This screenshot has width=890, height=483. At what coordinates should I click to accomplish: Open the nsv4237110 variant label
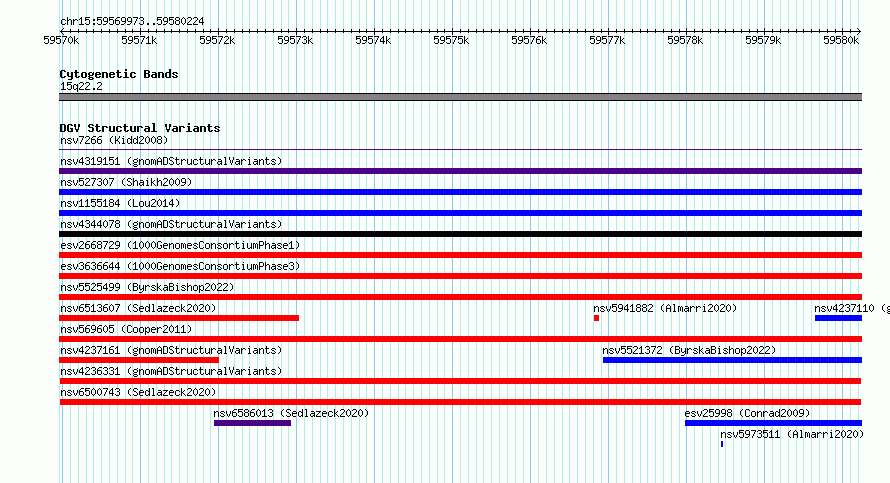tap(852, 308)
